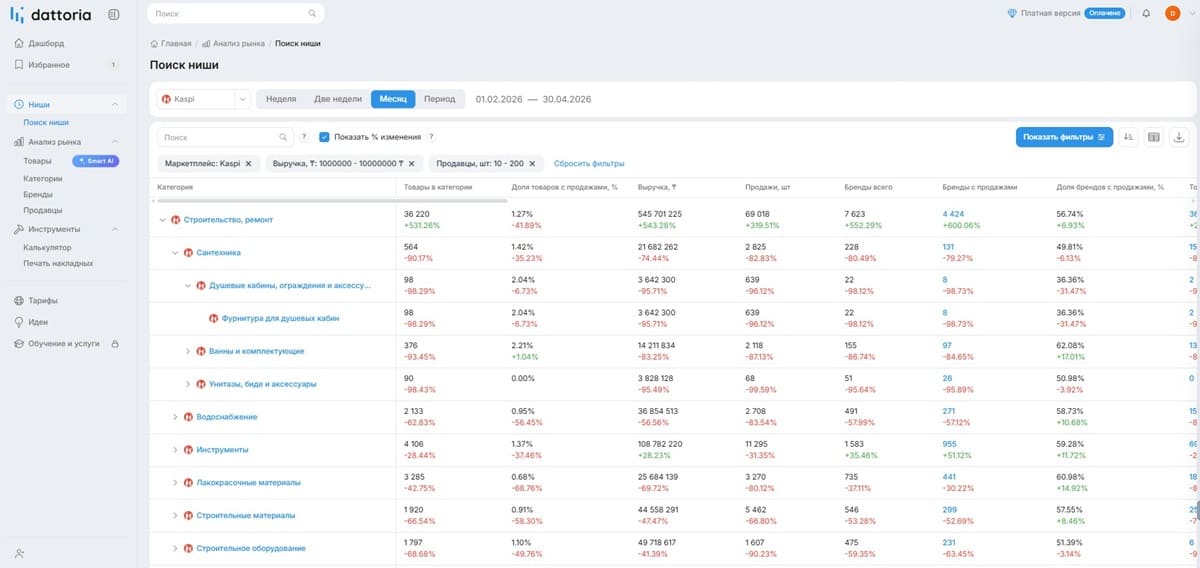This screenshot has width=1200, height=568.
Task: Open notifications bell icon
Action: coord(1146,13)
